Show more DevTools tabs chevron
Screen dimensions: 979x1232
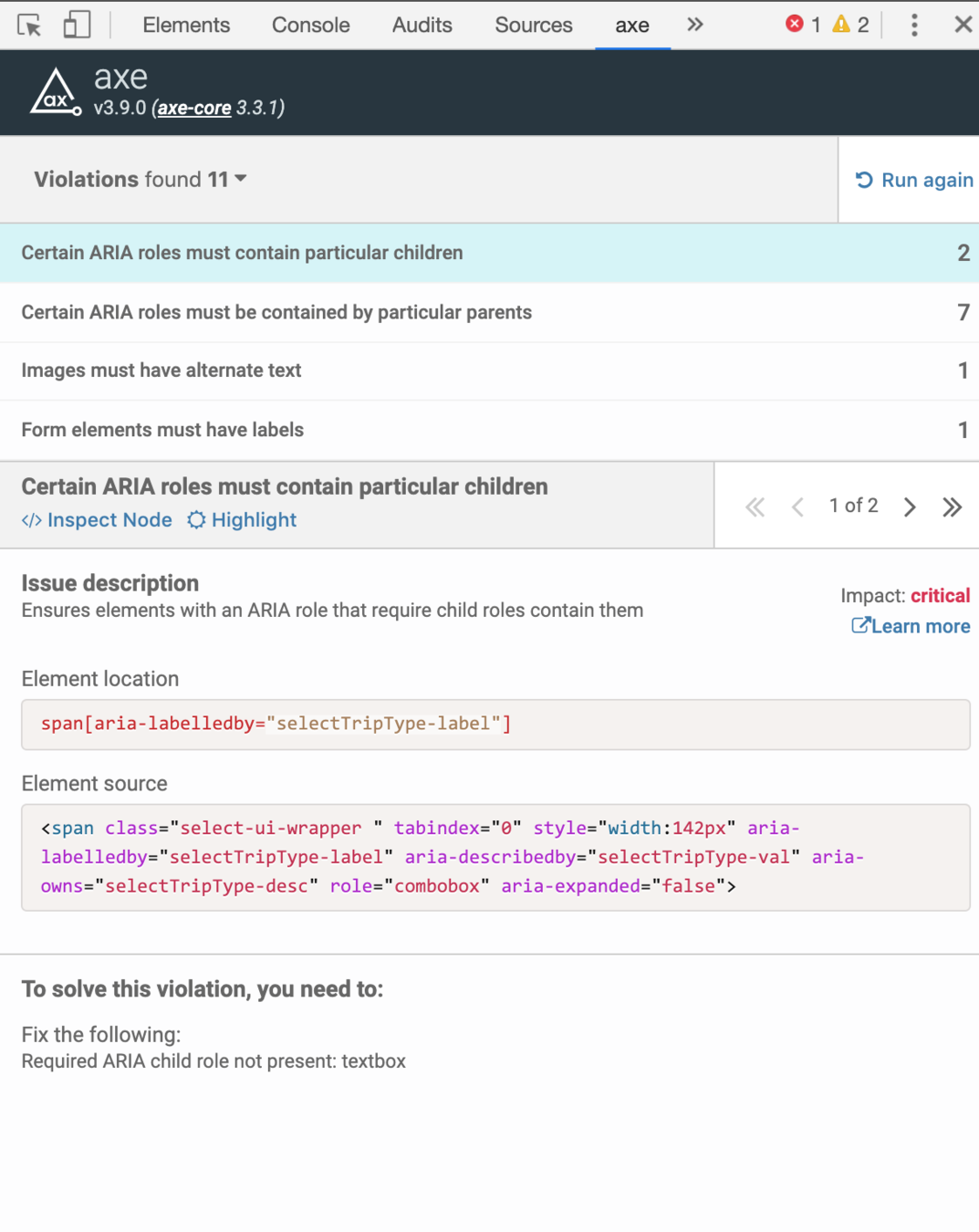[695, 25]
